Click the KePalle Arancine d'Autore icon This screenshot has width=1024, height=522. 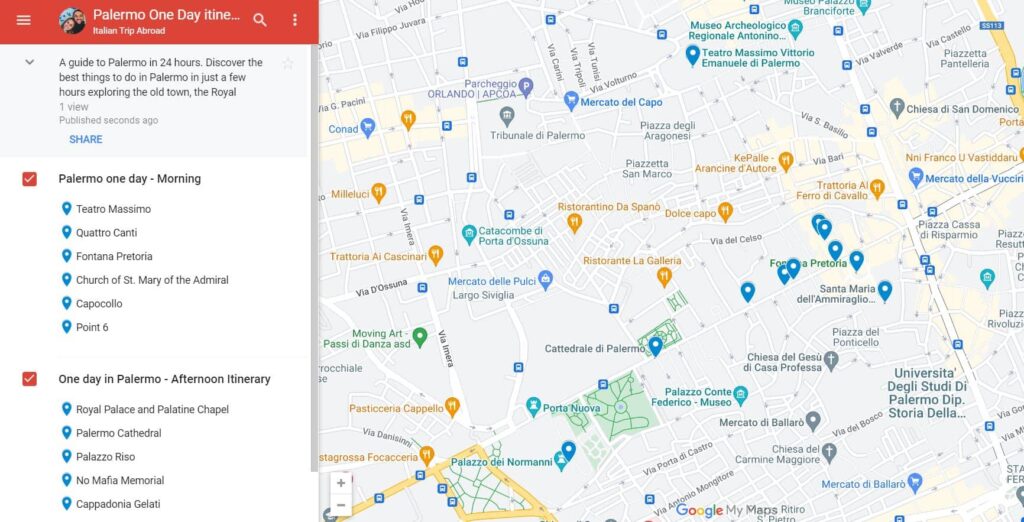pyautogui.click(x=786, y=161)
